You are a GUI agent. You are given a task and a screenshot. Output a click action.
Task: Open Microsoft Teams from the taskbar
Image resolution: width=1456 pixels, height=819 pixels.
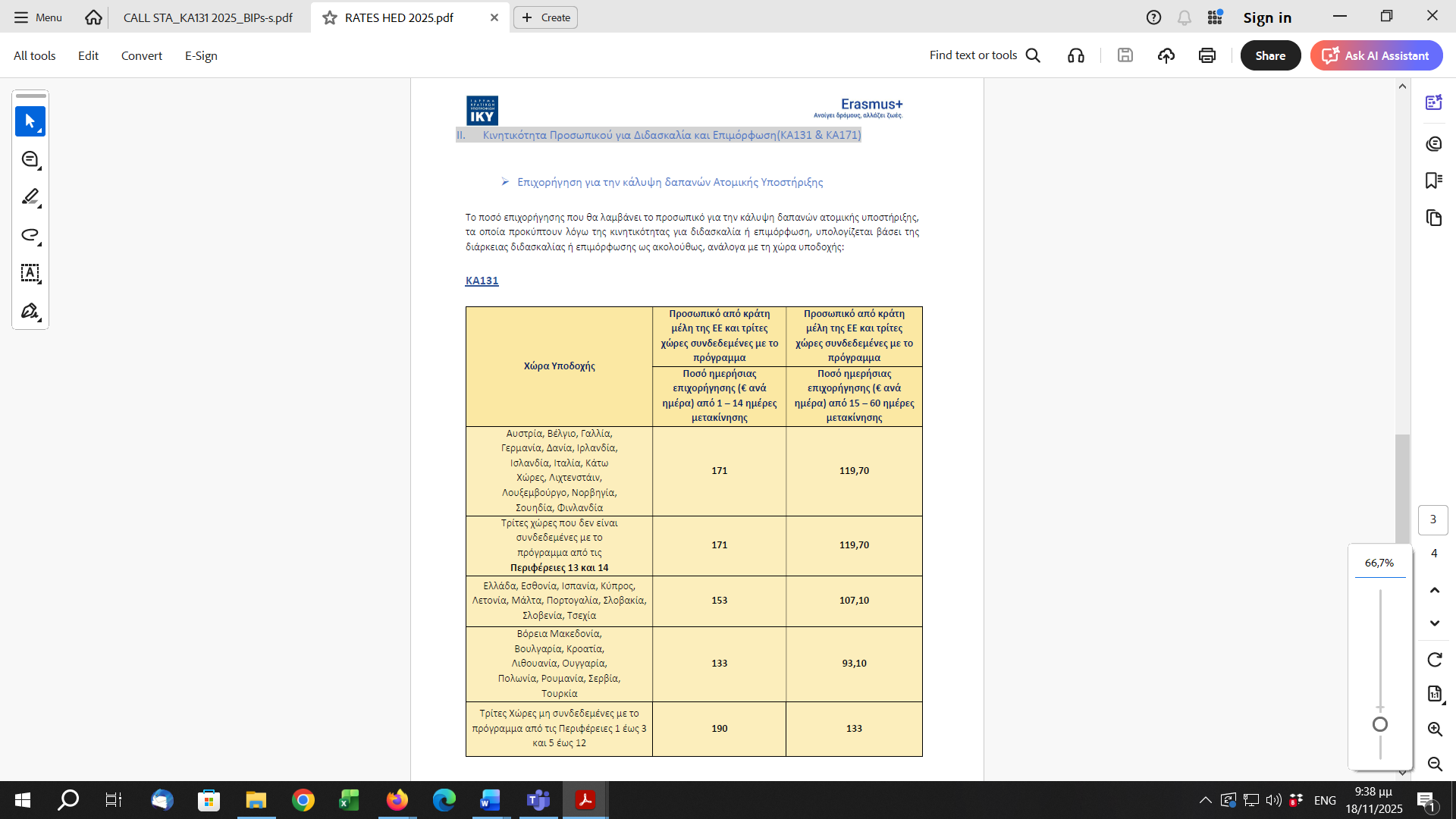tap(538, 800)
